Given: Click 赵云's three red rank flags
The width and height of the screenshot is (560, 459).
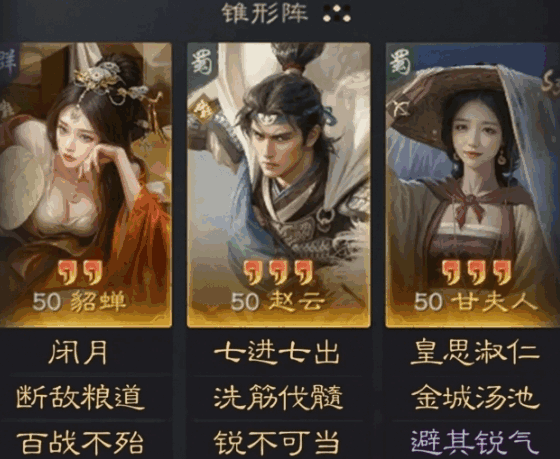Looking at the screenshot, I should [x=279, y=272].
